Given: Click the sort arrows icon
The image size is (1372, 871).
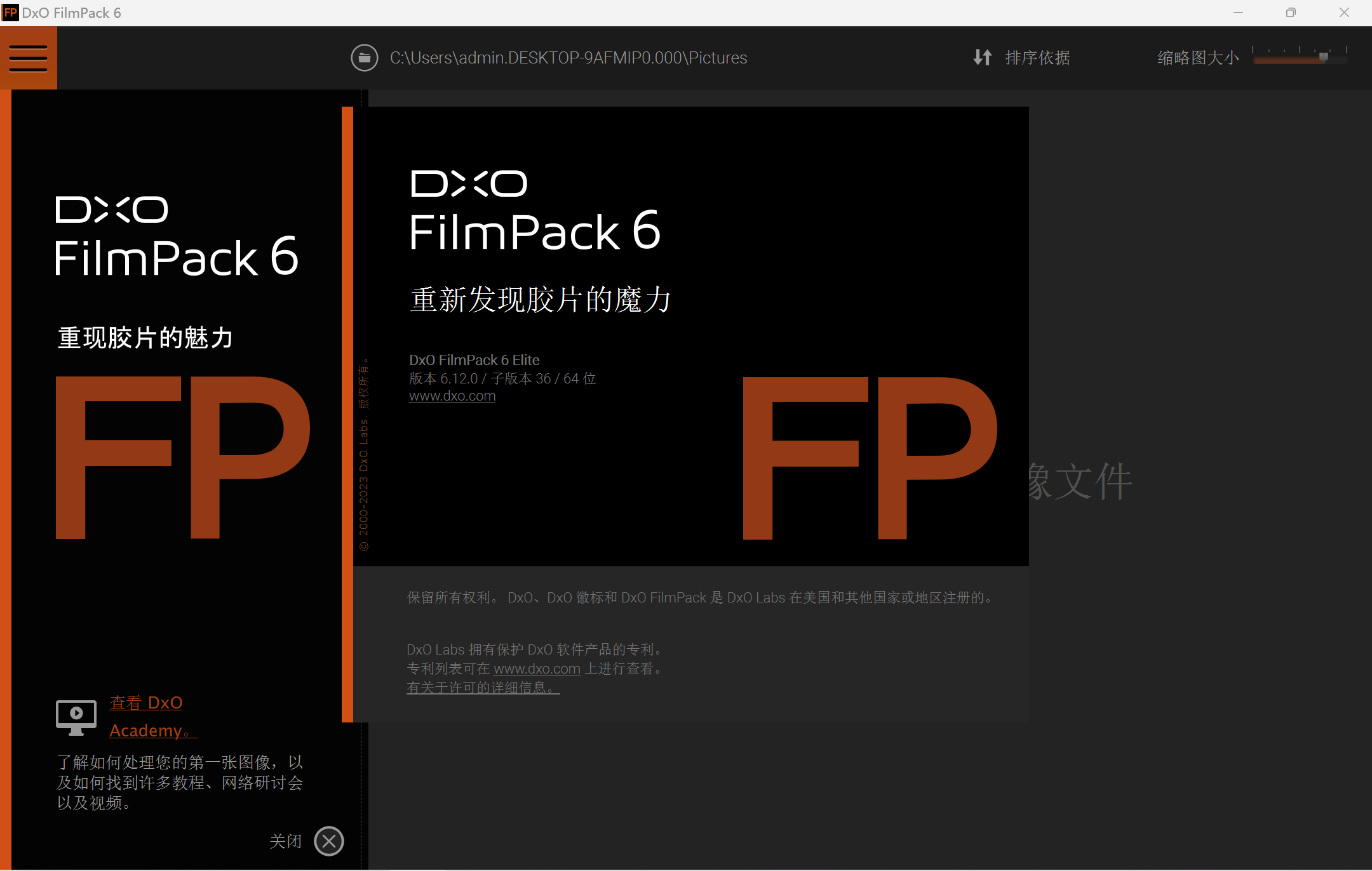Looking at the screenshot, I should pos(983,58).
